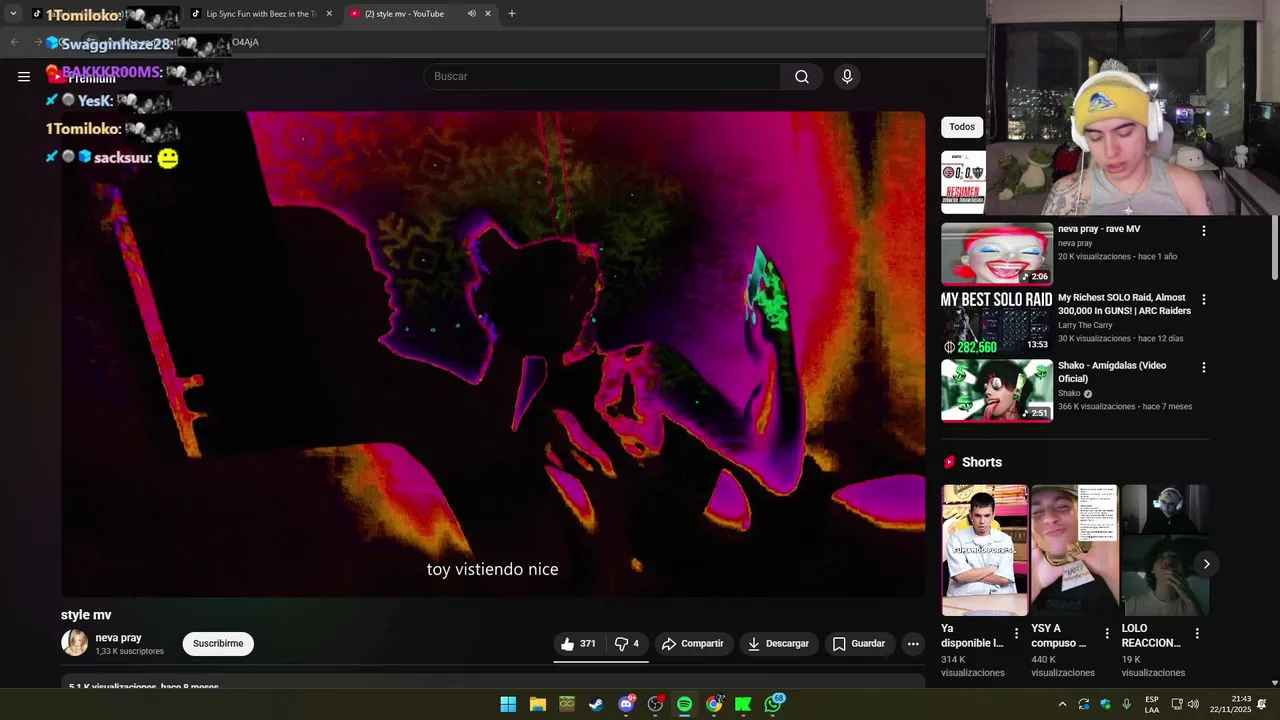Open the ESP LAA language switcher

[1152, 704]
